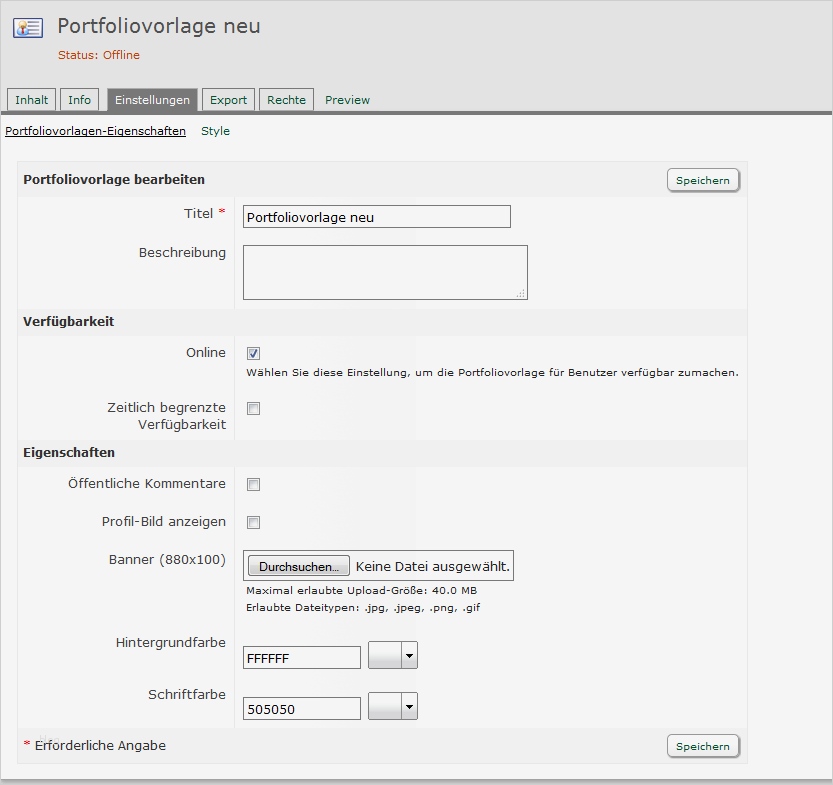The height and width of the screenshot is (785, 833).
Task: Check the Öffentliche Kommentare checkbox
Action: pyautogui.click(x=253, y=484)
